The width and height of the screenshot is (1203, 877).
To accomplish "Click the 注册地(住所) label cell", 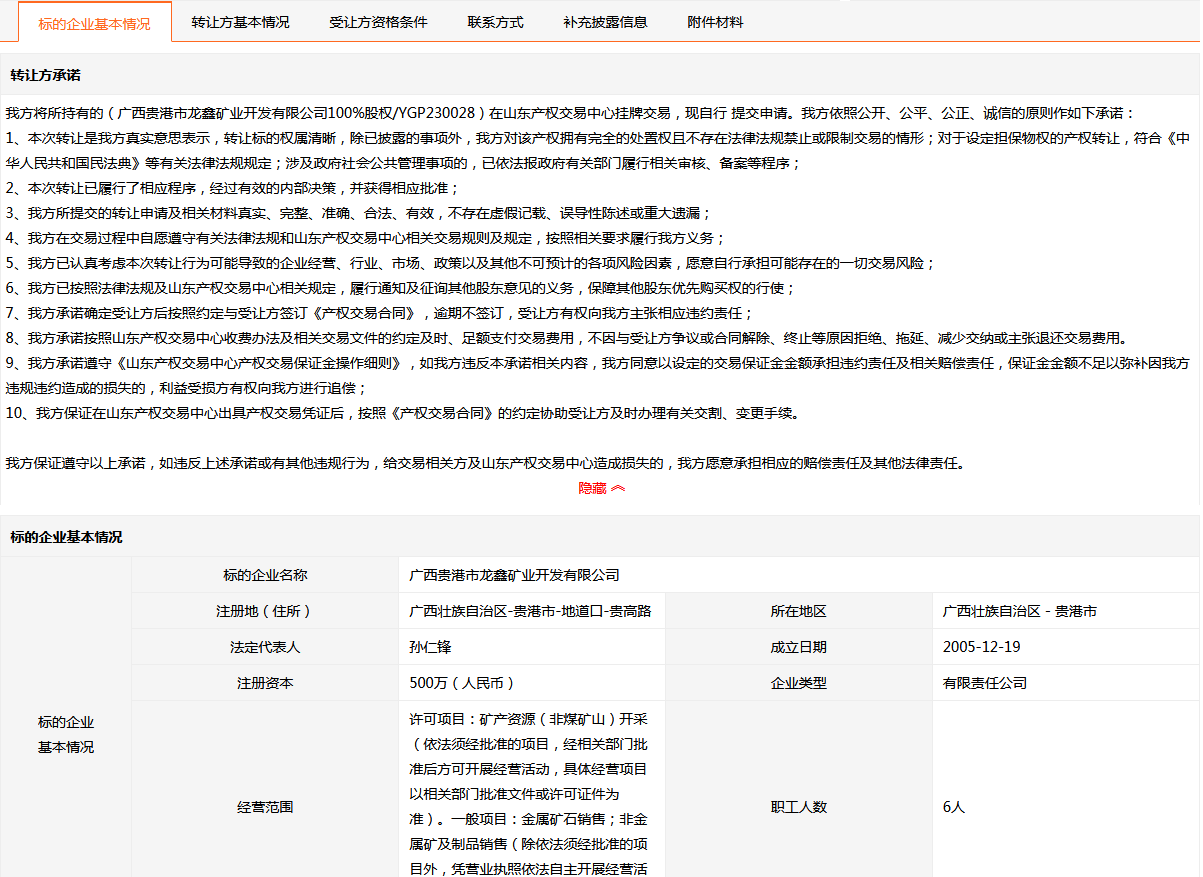I will 265,611.
